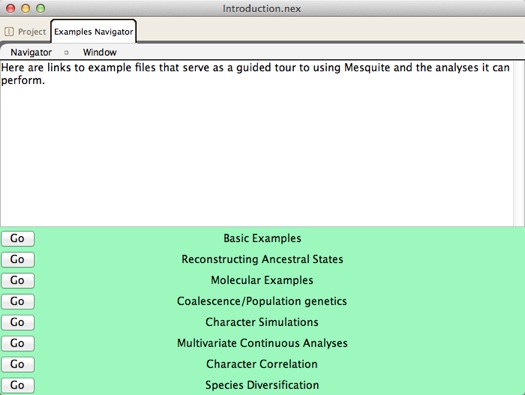Go to Multivariate Continuous Analyses
This screenshot has width=525, height=395.
[x=18, y=343]
